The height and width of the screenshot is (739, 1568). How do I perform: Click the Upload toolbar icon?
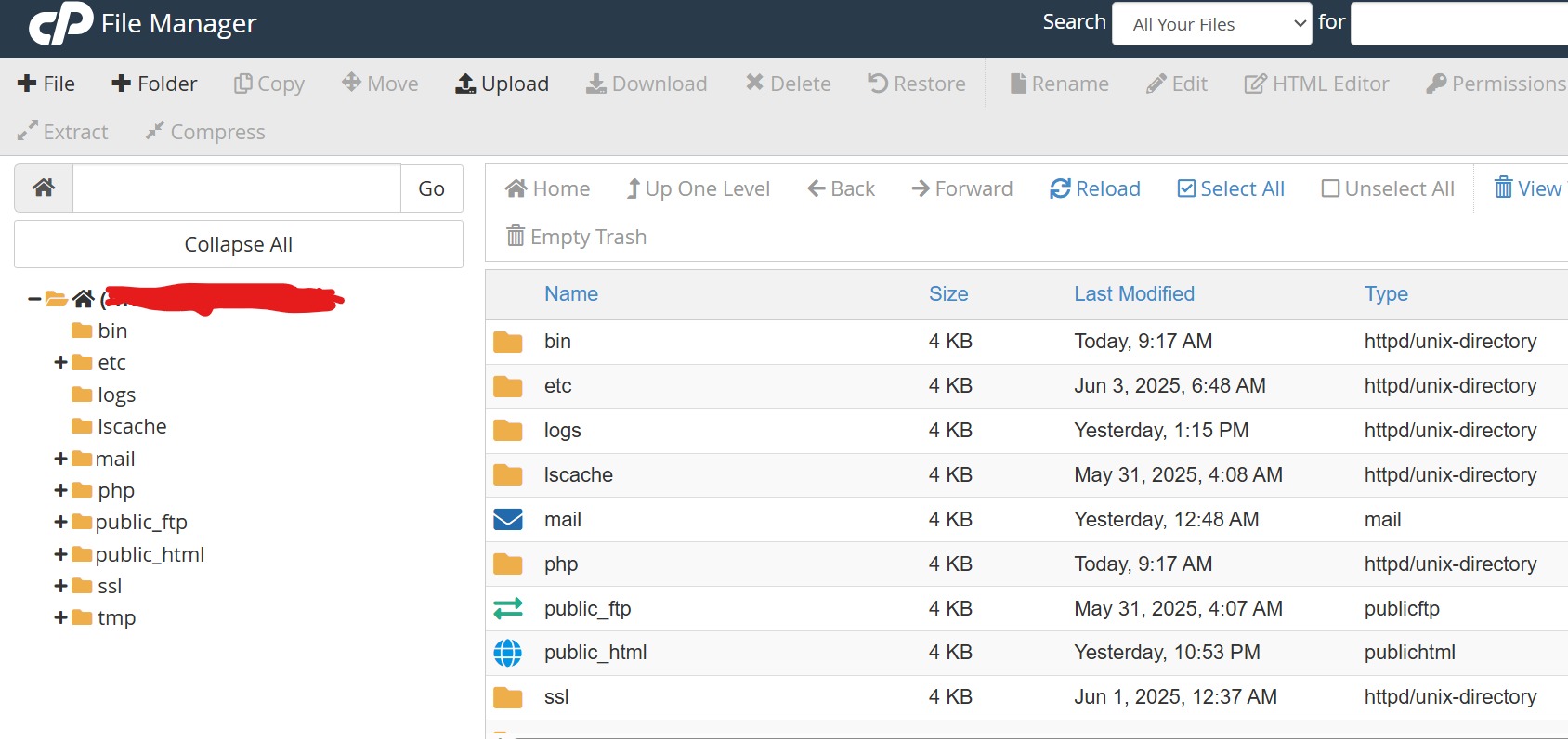click(465, 84)
